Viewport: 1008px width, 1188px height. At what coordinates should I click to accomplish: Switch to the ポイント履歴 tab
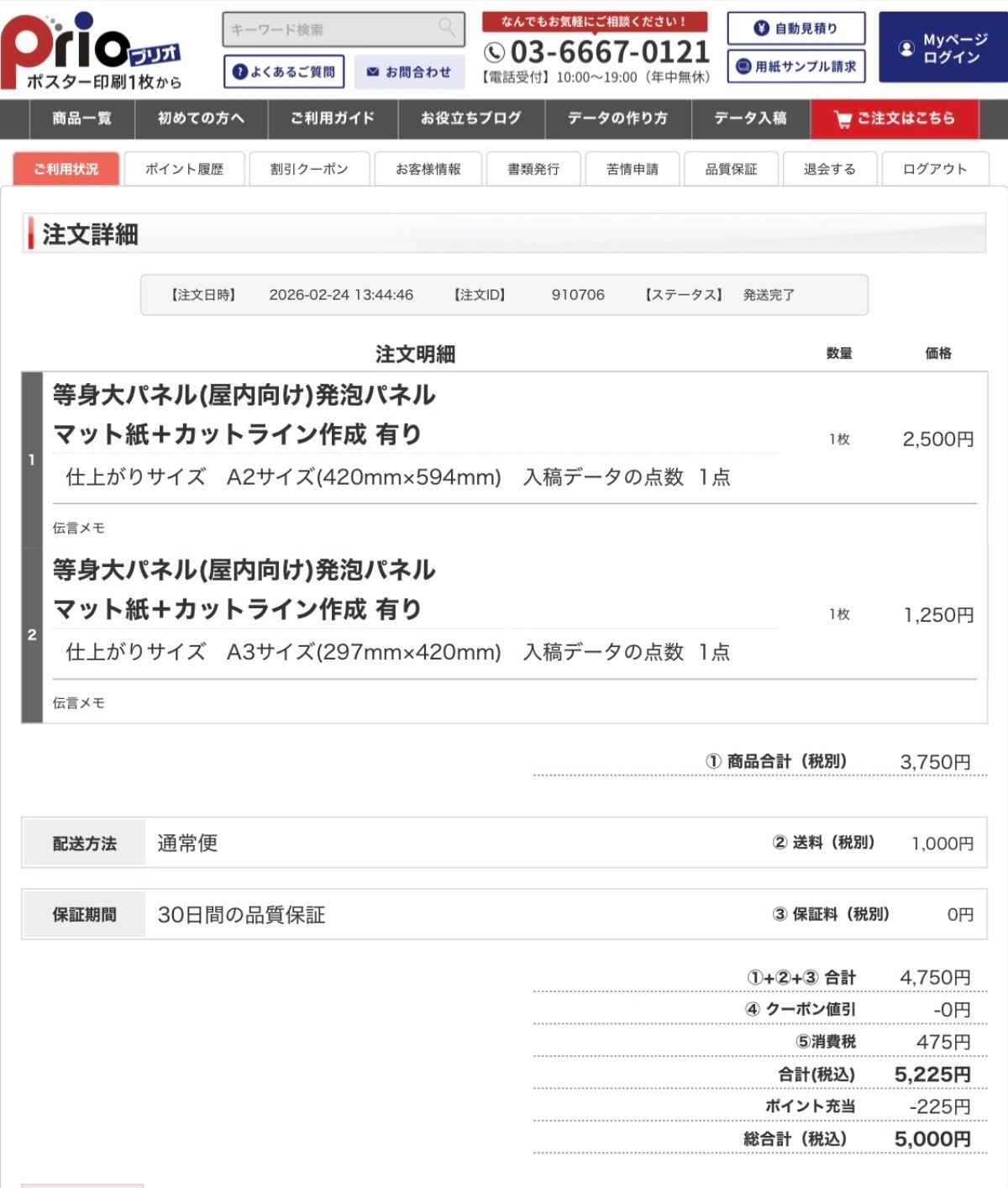[184, 169]
